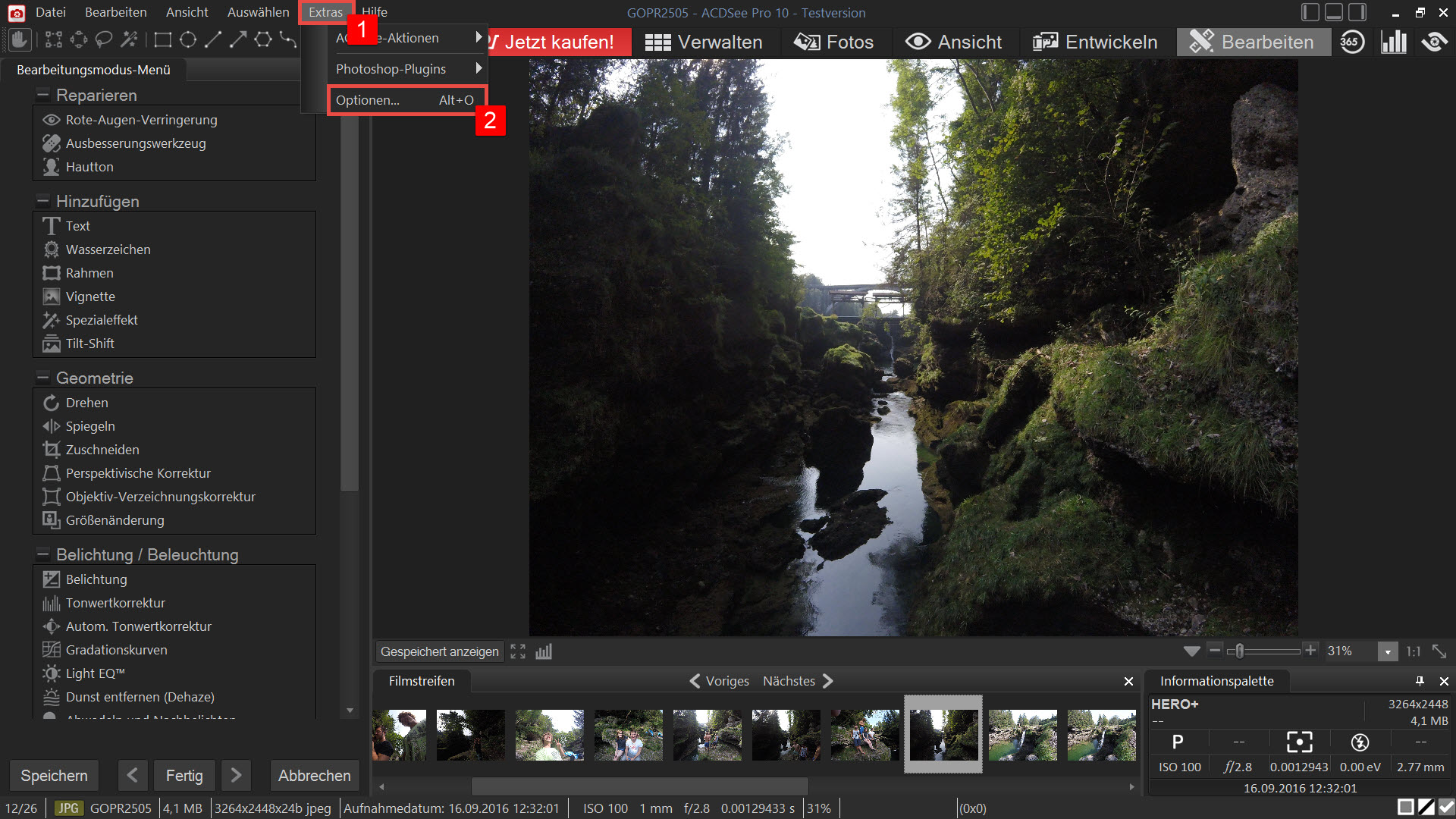Viewport: 1456px width, 819px height.
Task: Toggle the left panel layout icon
Action: click(1310, 12)
